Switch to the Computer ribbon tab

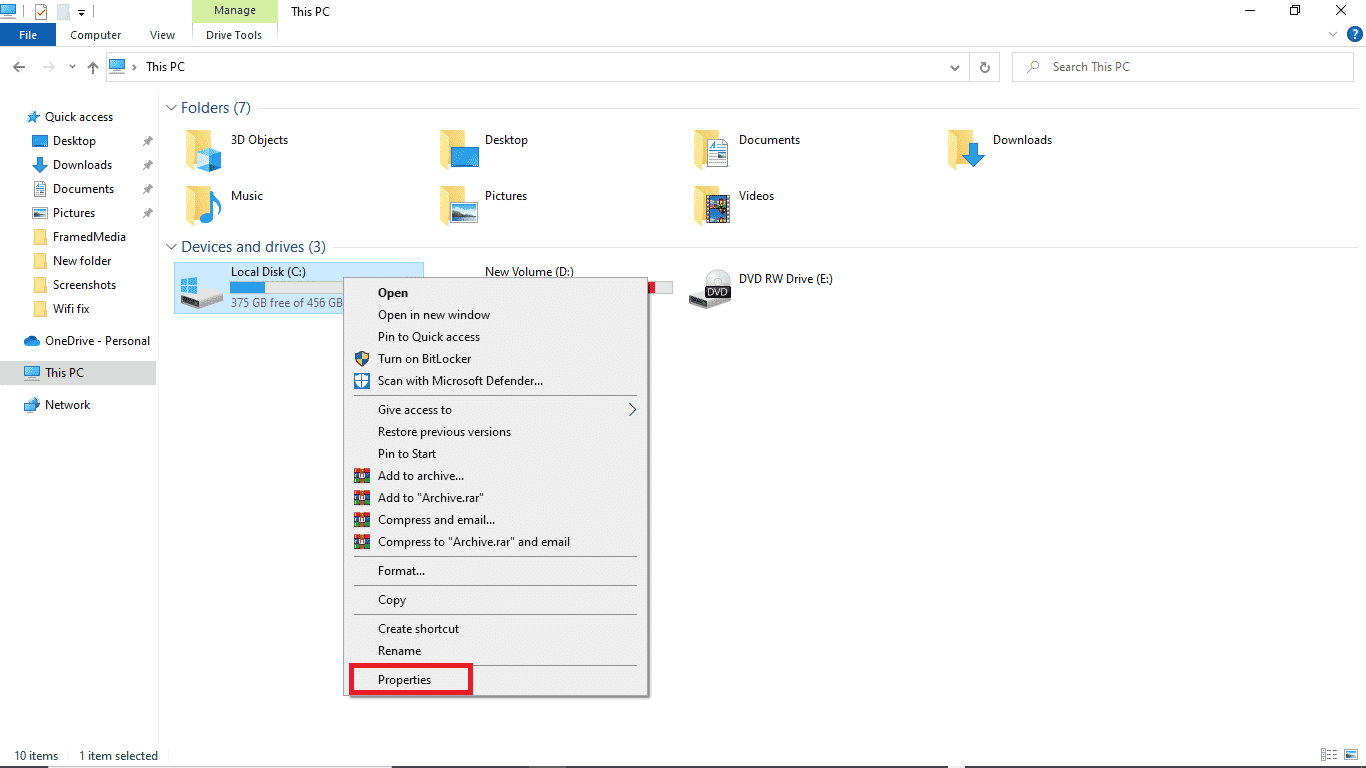coord(96,35)
